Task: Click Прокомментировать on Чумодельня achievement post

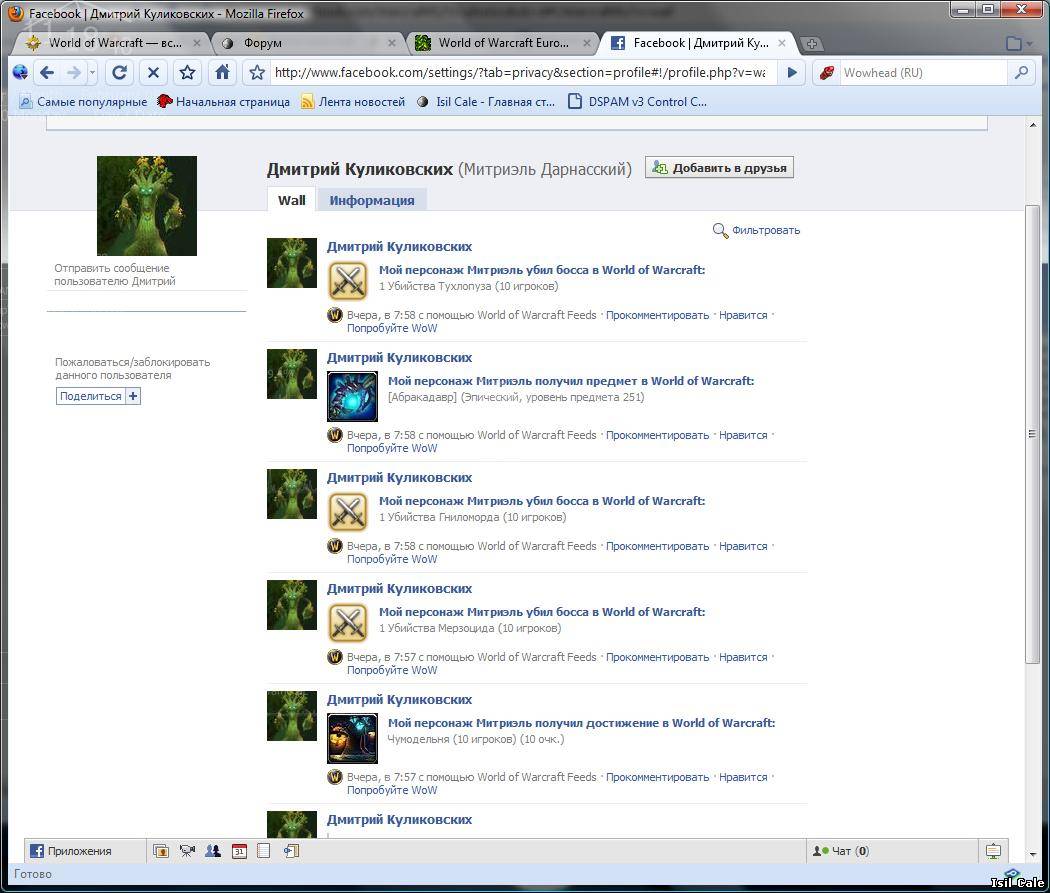Action: 657,777
